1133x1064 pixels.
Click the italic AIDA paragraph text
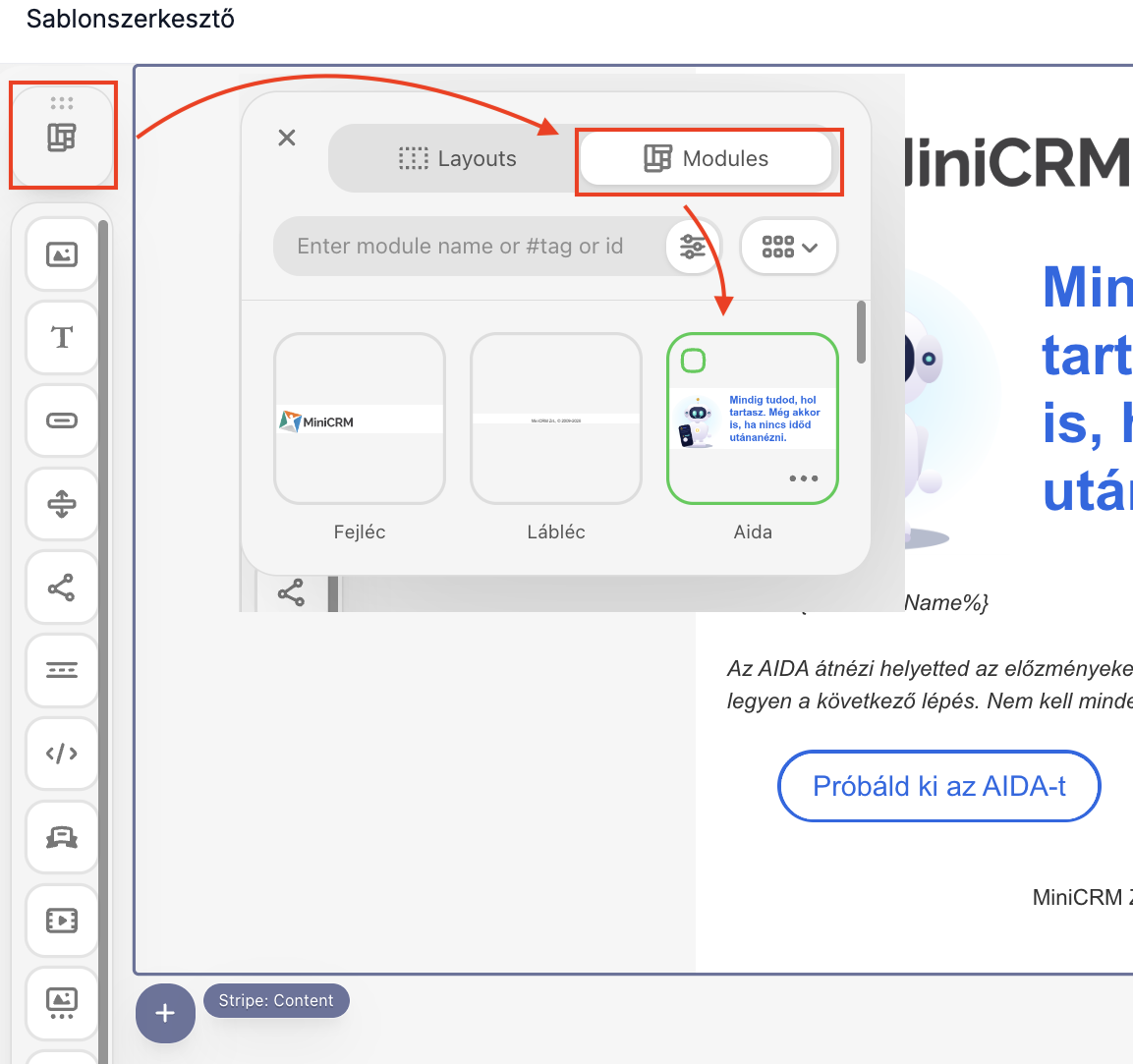(x=930, y=684)
